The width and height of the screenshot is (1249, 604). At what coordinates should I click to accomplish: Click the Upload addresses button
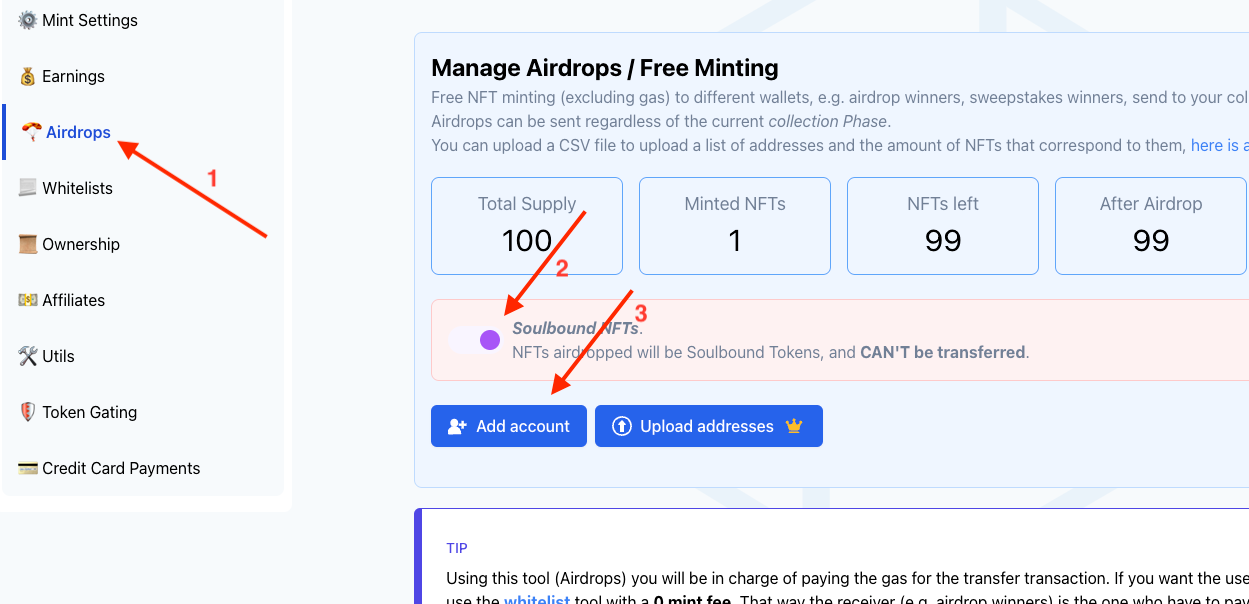point(709,426)
